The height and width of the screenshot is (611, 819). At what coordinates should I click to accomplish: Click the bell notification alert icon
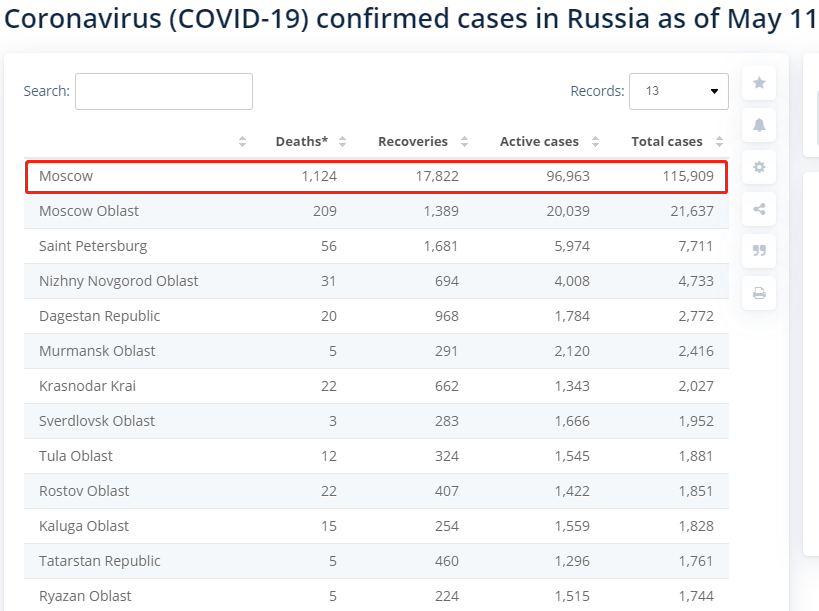point(759,125)
